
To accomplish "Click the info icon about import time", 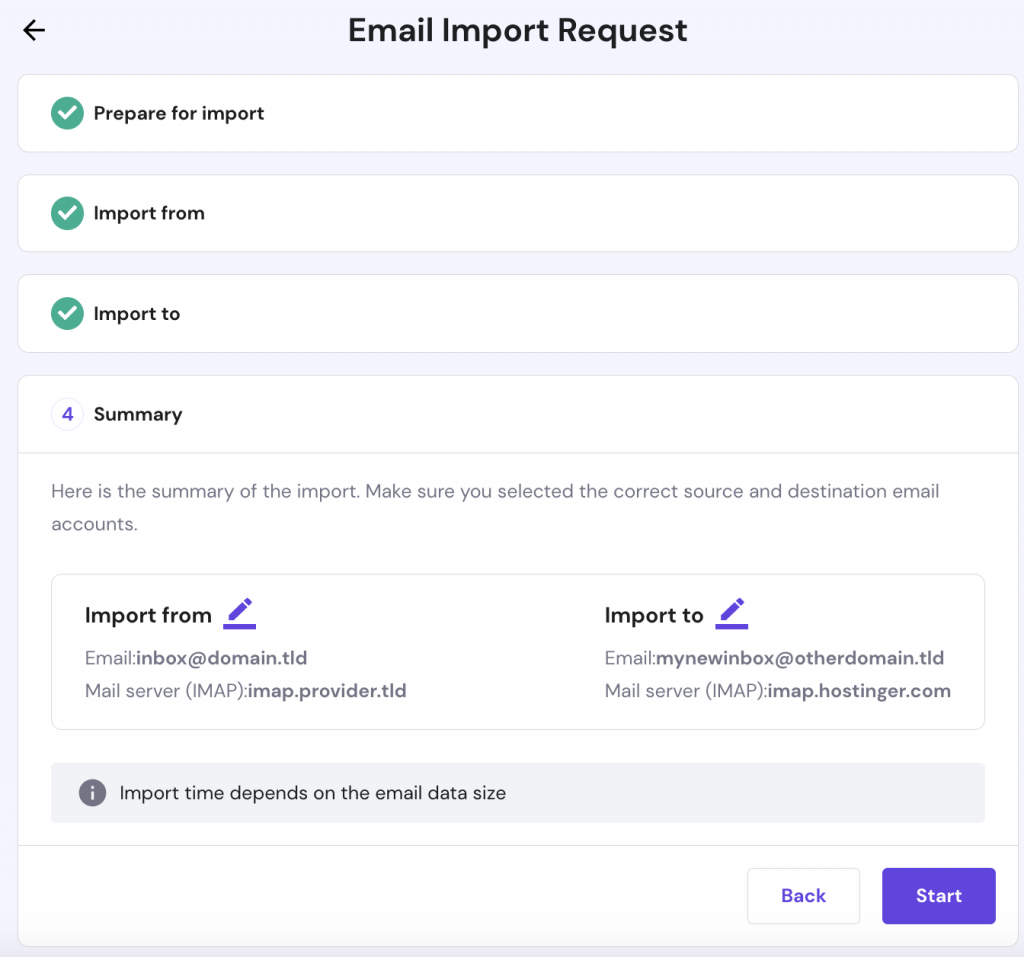I will point(92,793).
